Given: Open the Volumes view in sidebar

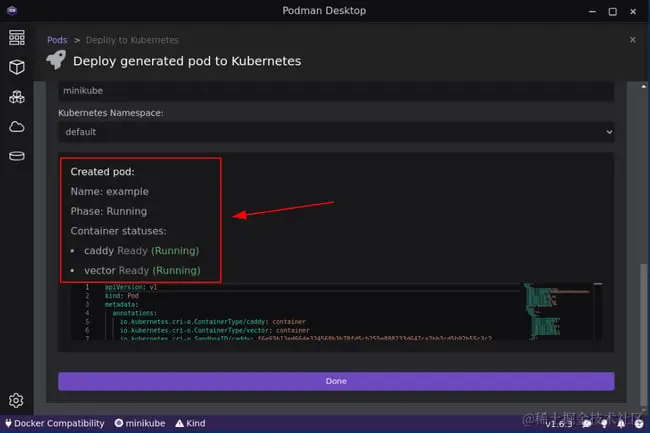Looking at the screenshot, I should [17, 156].
